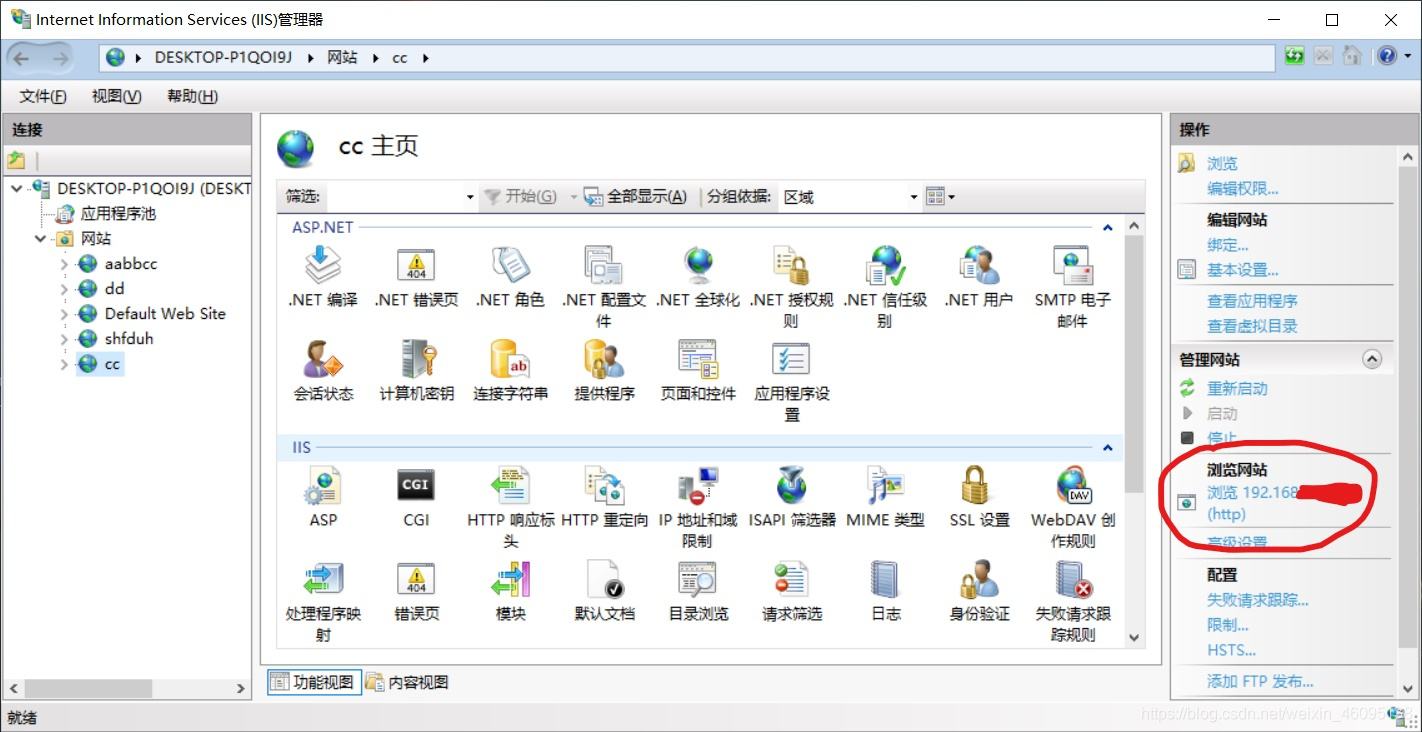Collapse the 管理网站 actions section
This screenshot has height=732, width=1422.
(x=1372, y=359)
